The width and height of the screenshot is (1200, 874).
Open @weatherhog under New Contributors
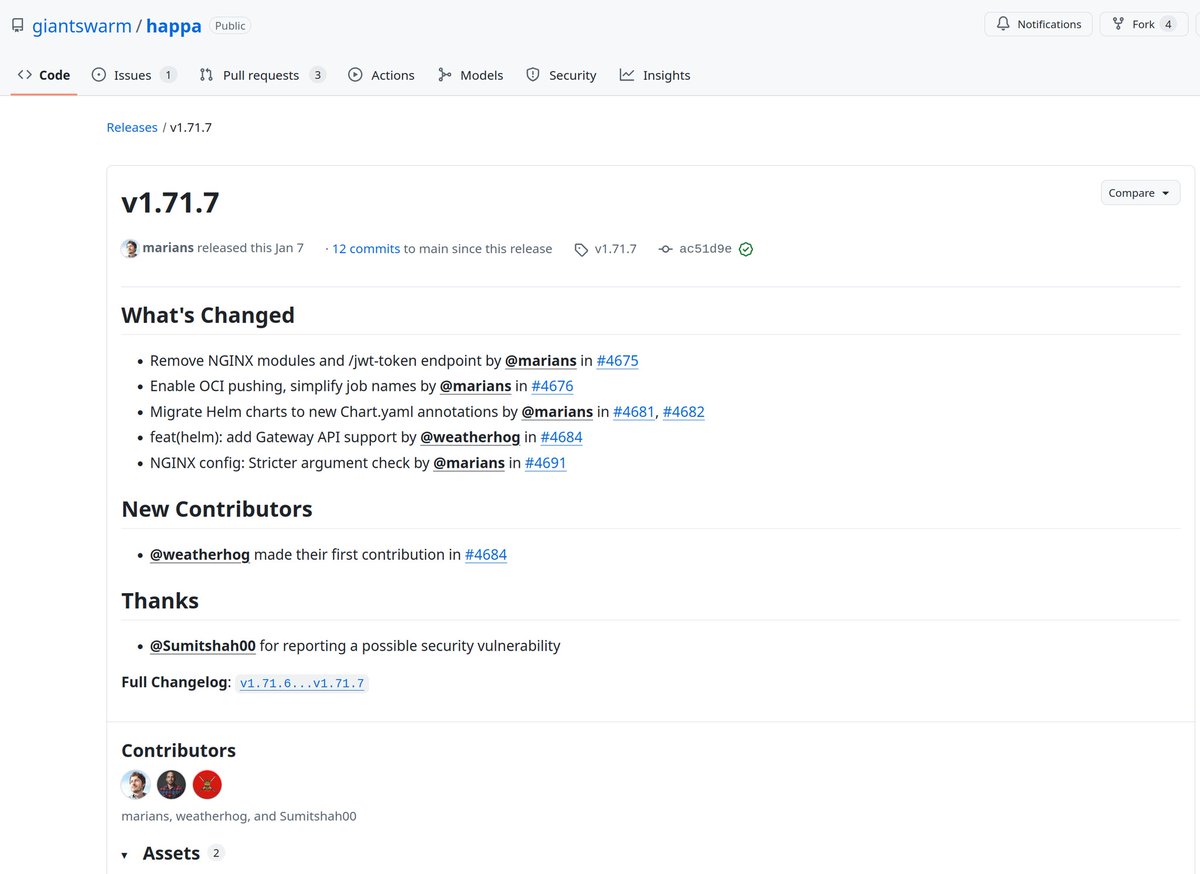tap(200, 554)
